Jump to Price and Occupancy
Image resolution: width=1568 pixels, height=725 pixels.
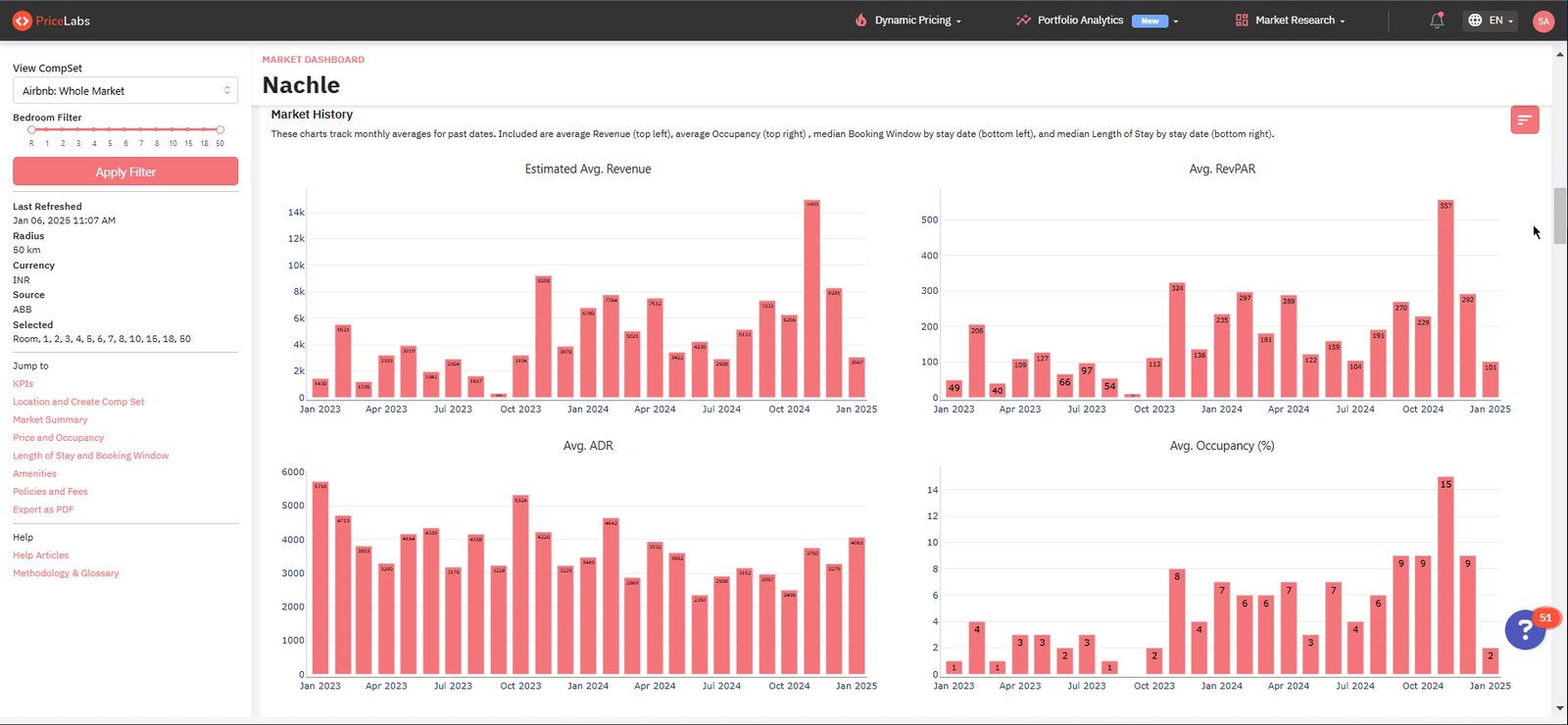[58, 438]
